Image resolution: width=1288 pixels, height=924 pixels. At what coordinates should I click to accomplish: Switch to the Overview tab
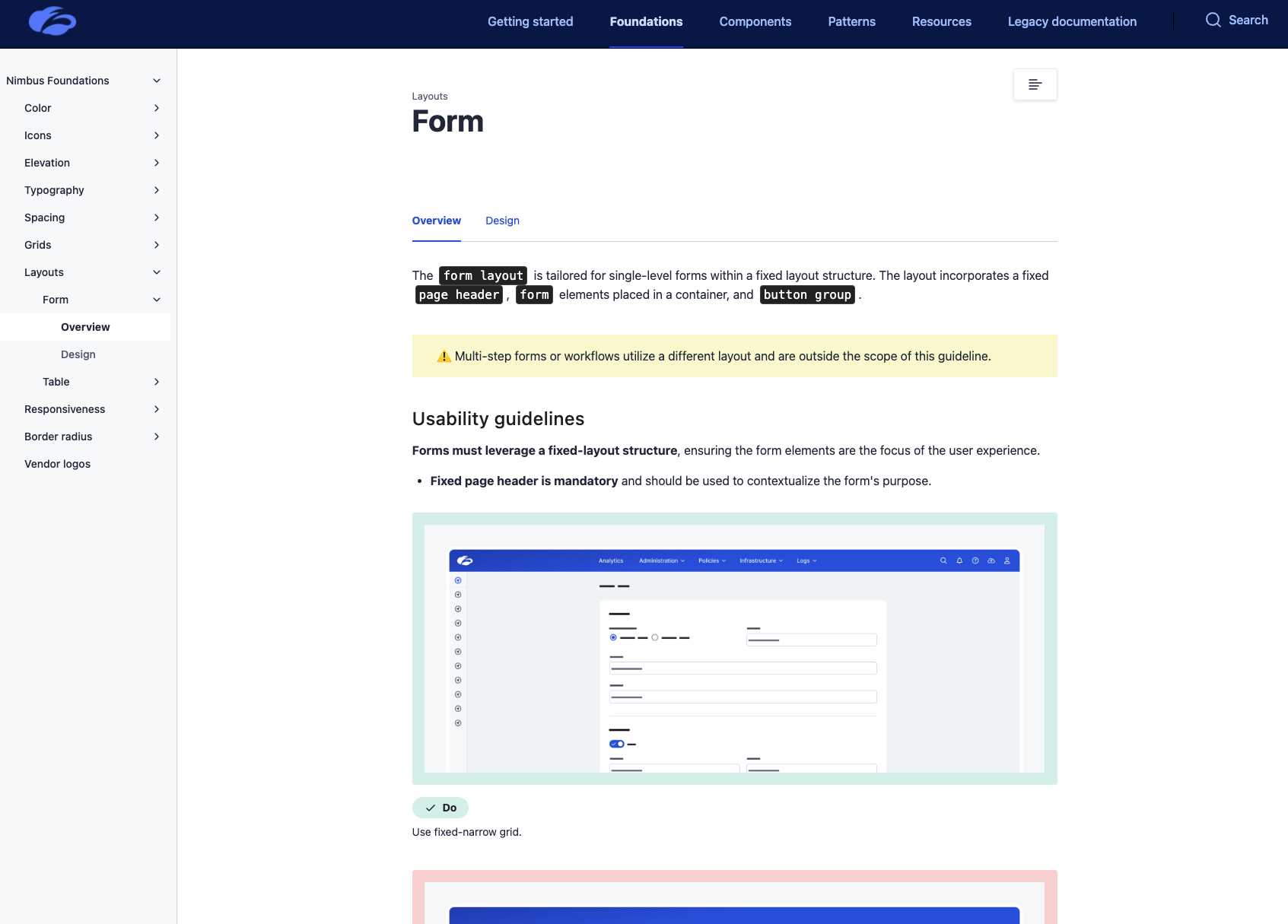click(436, 221)
